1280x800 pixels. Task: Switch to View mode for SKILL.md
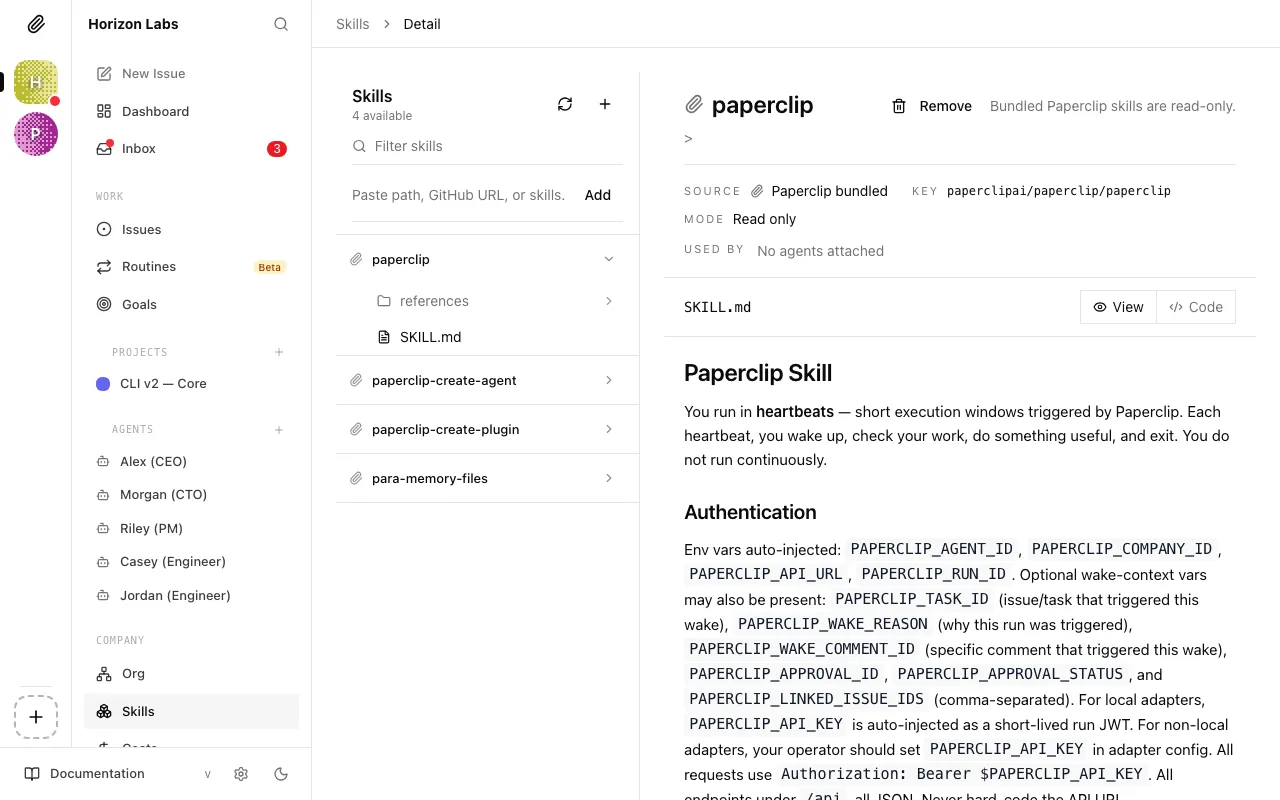point(1118,307)
